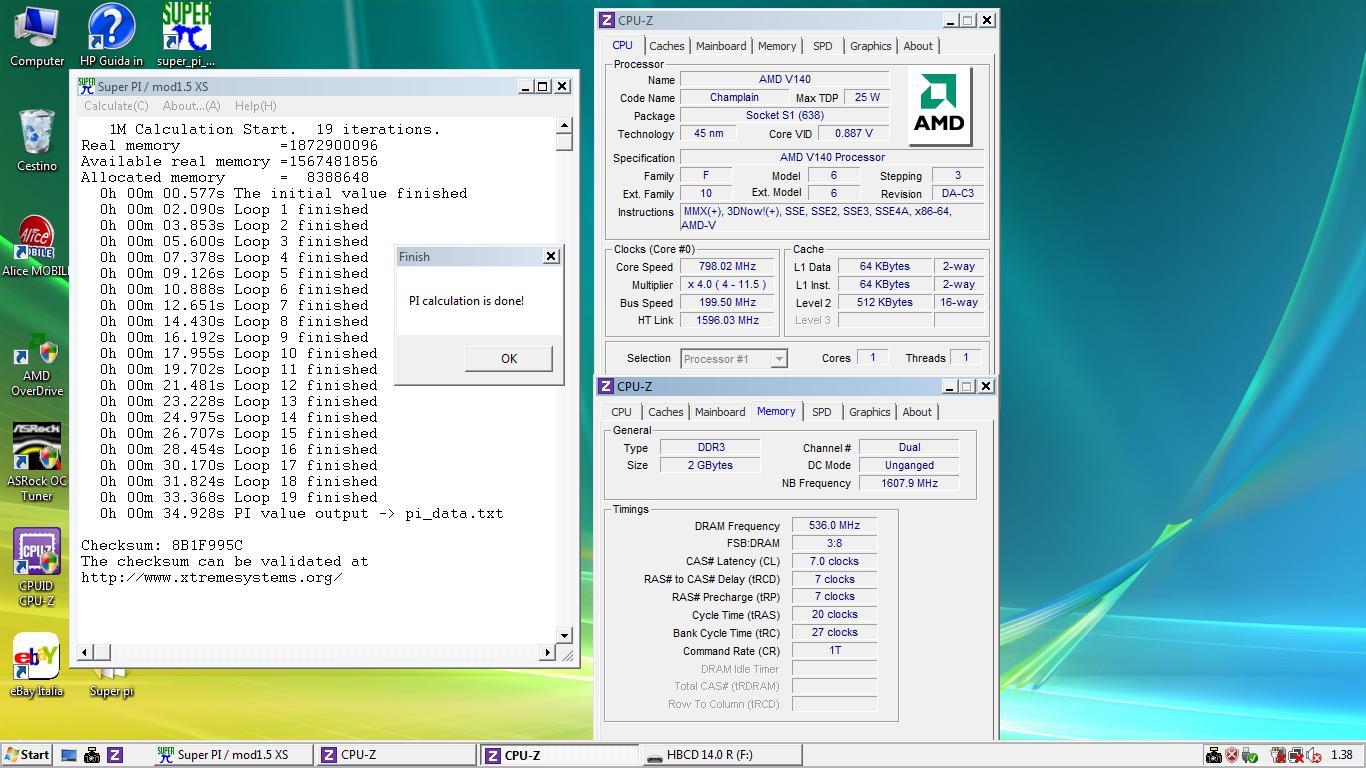Click safely remove hardware tray icon
The width and height of the screenshot is (1366, 768).
click(1250, 755)
